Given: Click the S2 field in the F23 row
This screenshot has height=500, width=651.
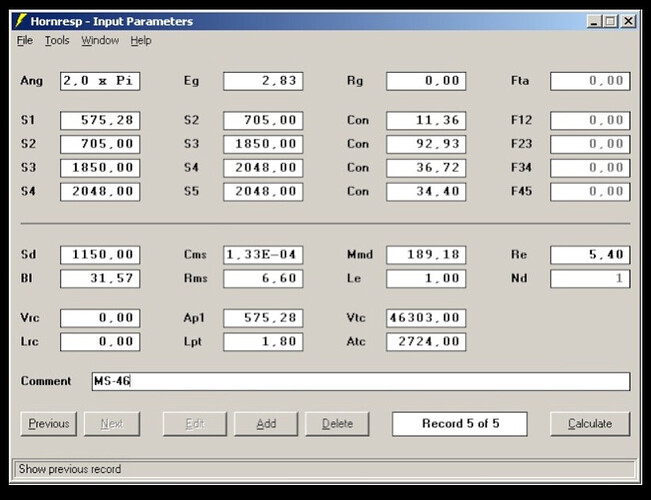Looking at the screenshot, I should [x=100, y=144].
